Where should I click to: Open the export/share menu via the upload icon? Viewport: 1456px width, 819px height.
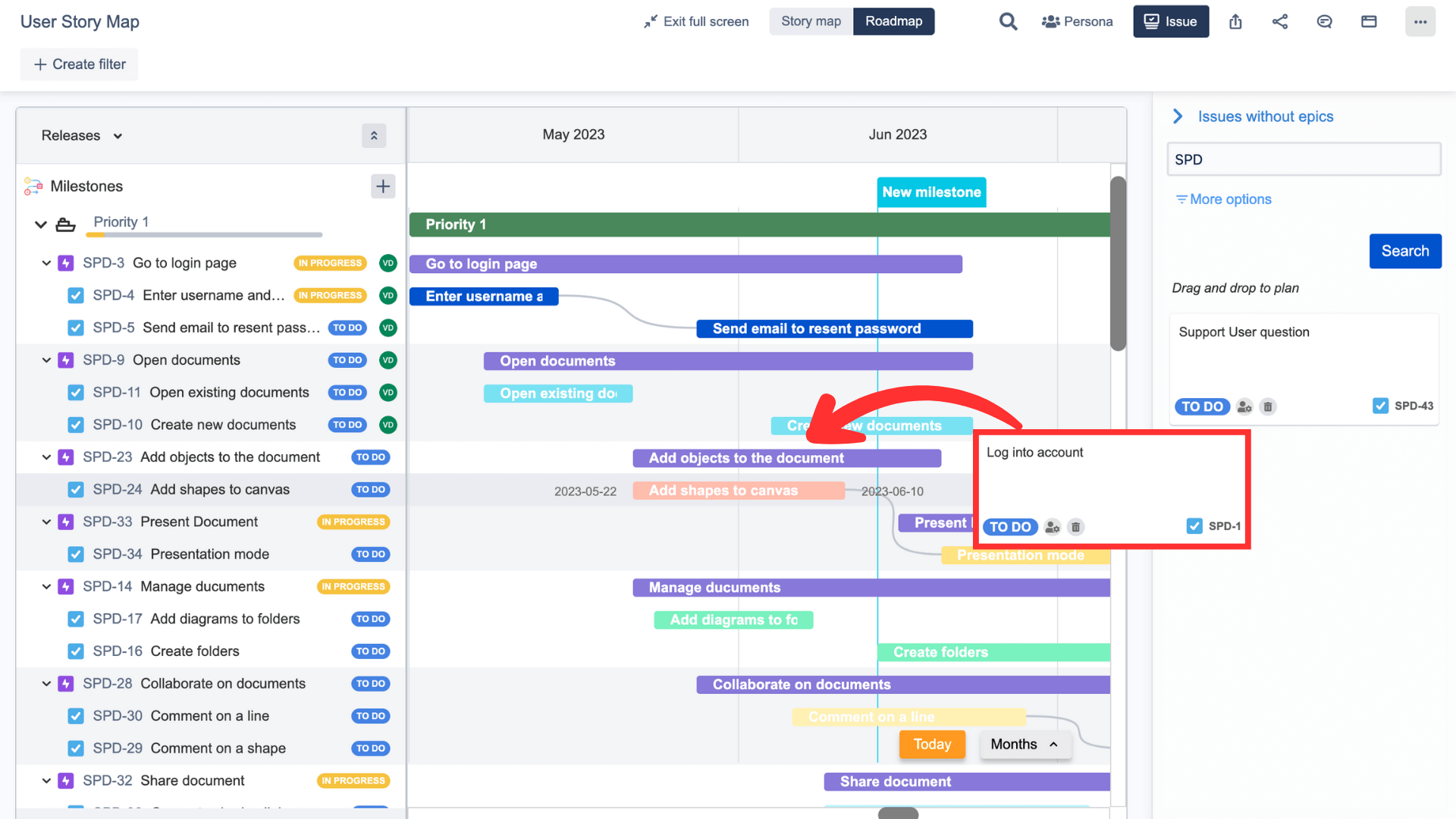[1235, 21]
